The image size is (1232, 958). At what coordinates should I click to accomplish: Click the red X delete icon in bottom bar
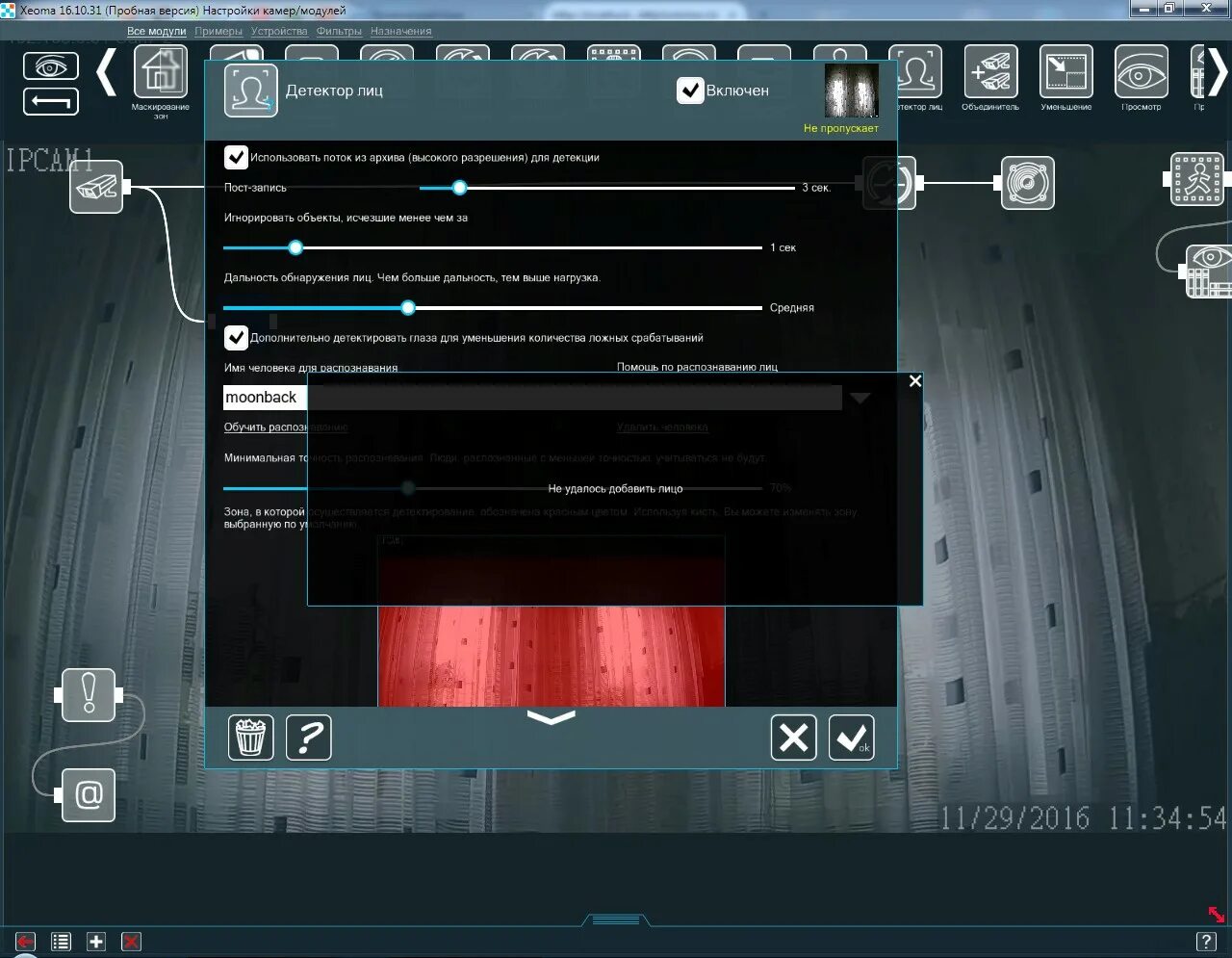pos(132,942)
